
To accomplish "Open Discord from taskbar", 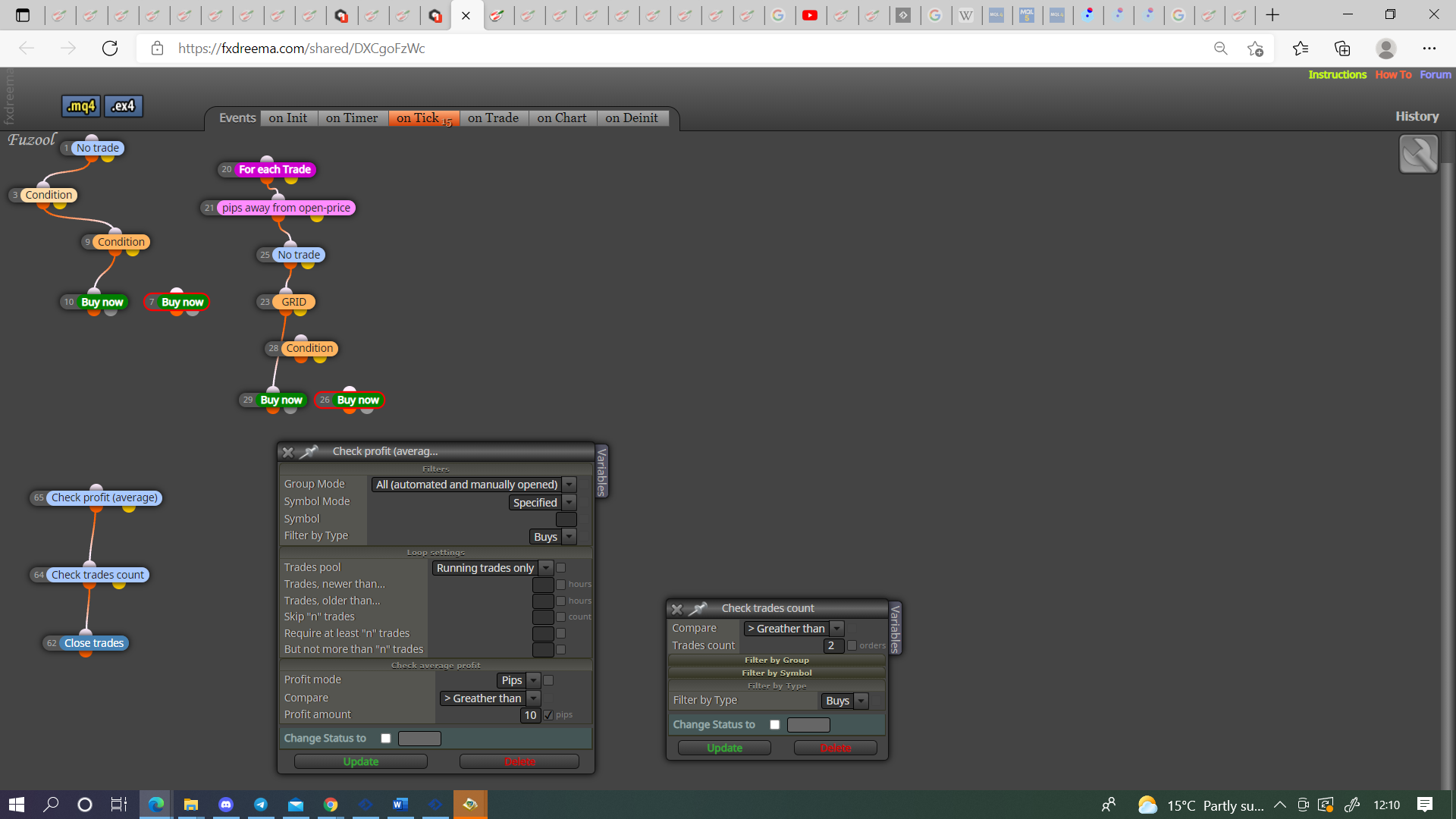I will point(226,805).
